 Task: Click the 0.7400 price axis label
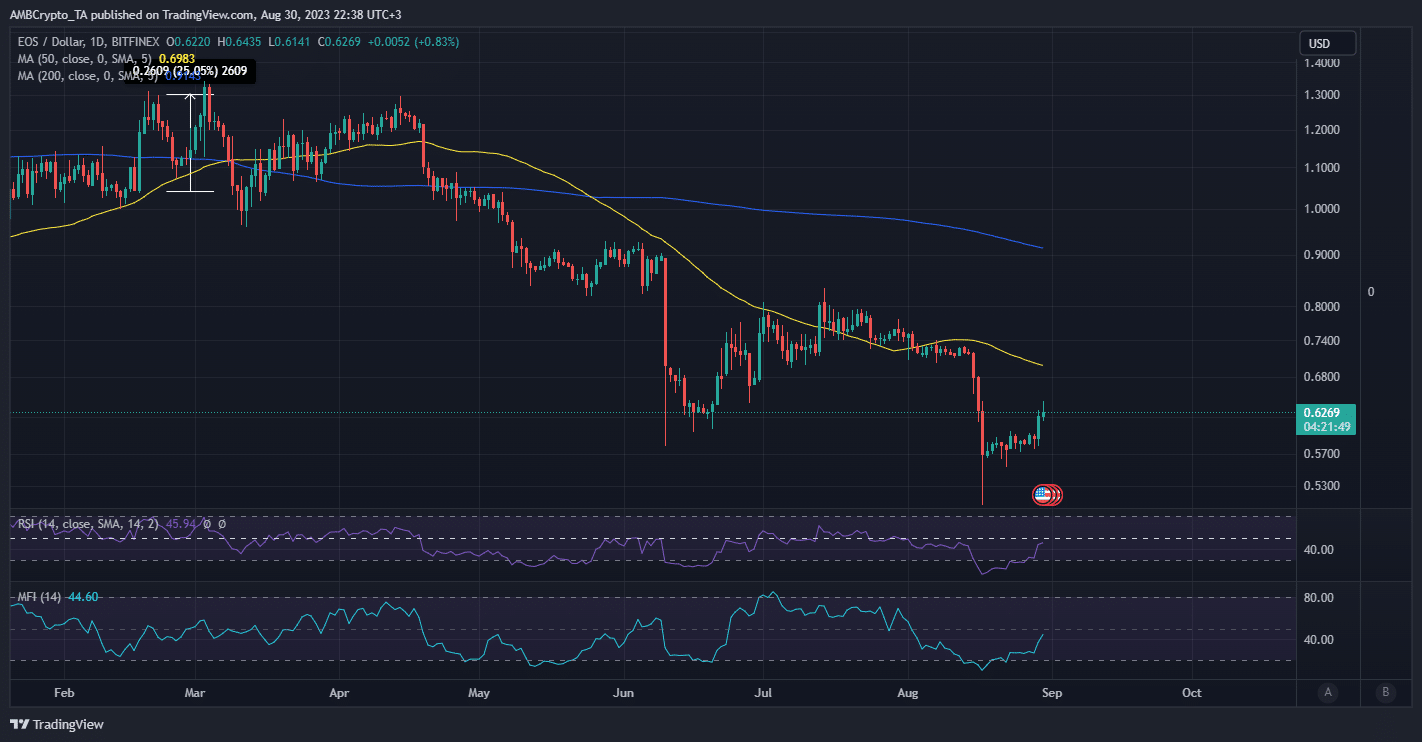(1323, 341)
